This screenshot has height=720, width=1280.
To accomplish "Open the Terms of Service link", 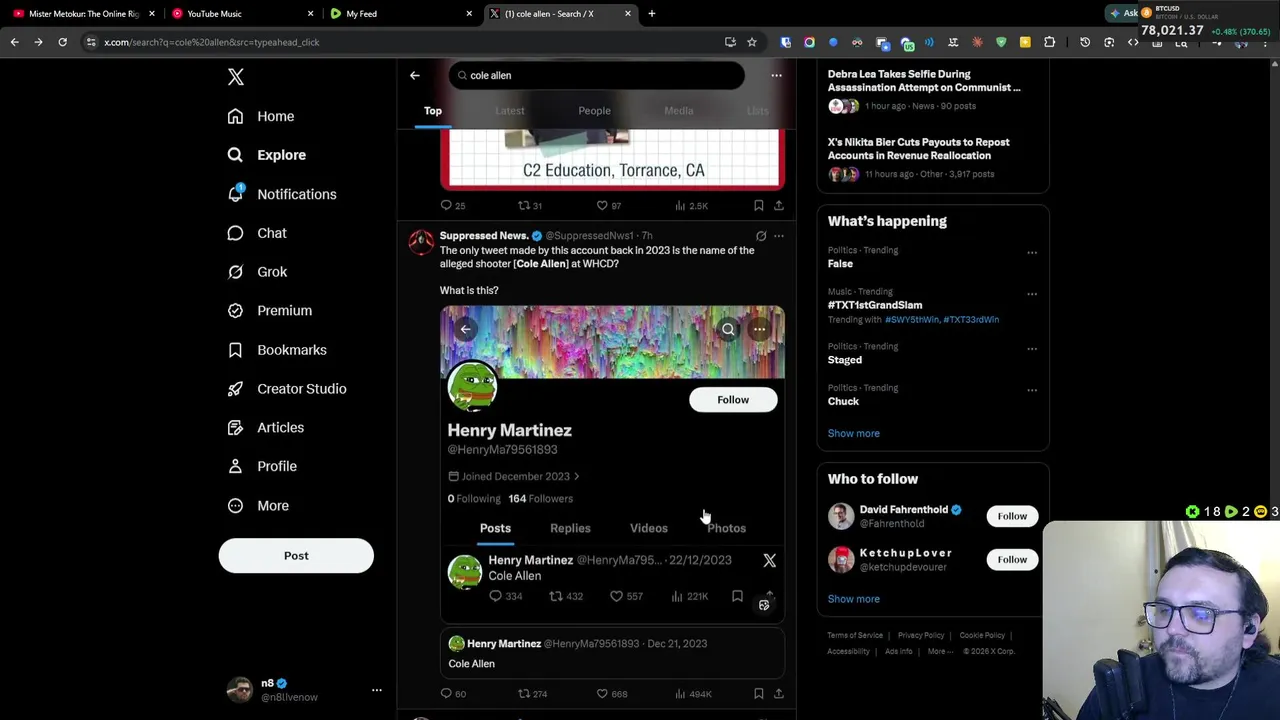I will point(855,635).
